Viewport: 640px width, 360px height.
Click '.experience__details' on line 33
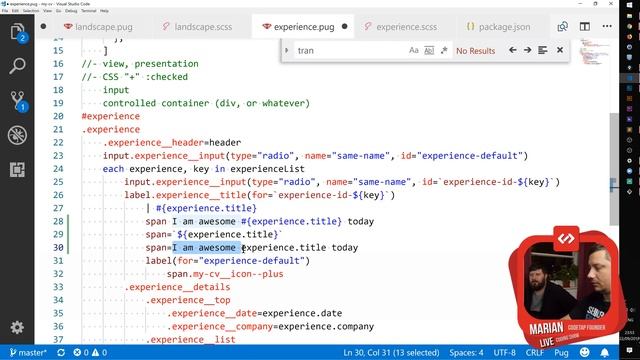[x=177, y=287]
